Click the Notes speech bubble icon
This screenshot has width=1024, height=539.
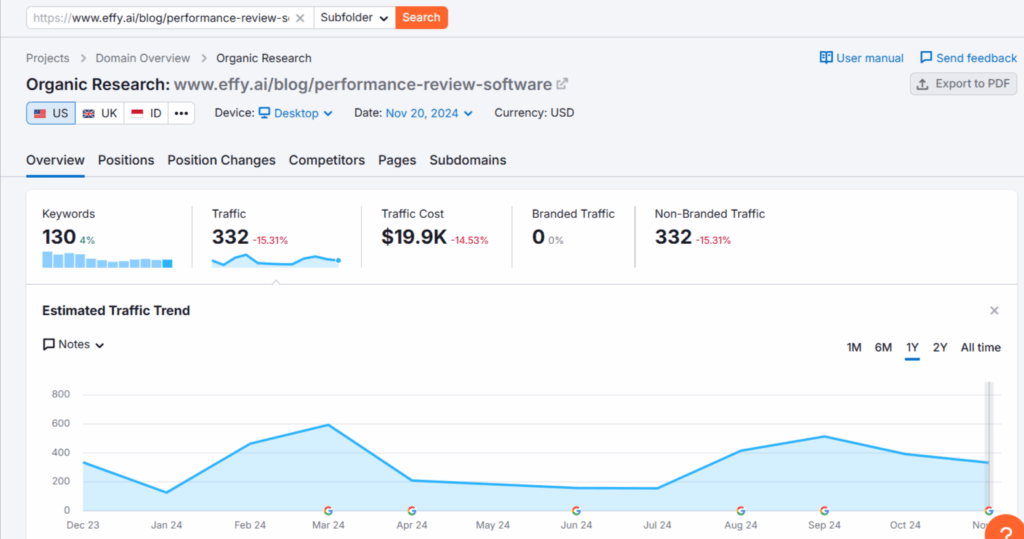[48, 344]
